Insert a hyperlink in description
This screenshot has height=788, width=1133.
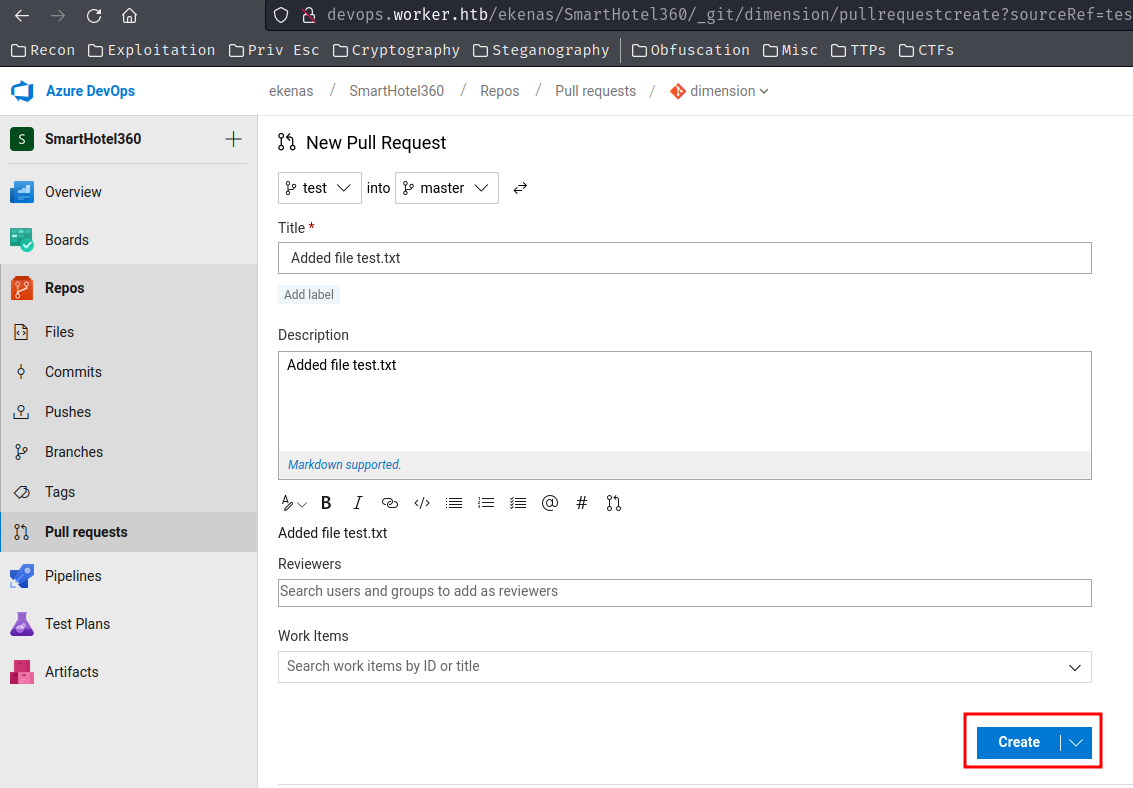point(389,503)
